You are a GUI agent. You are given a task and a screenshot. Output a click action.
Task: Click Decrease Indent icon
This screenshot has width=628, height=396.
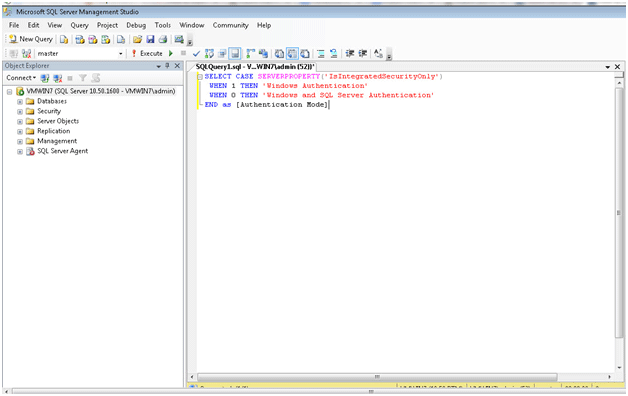(350, 53)
